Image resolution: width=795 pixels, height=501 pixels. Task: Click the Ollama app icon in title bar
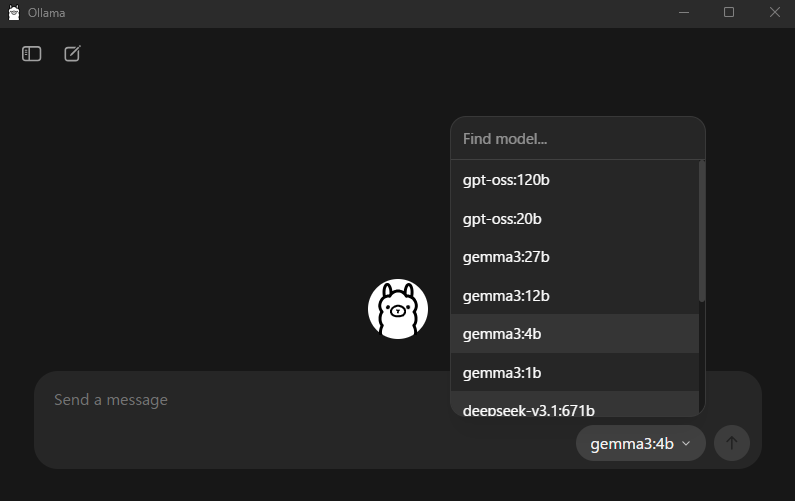[x=13, y=13]
